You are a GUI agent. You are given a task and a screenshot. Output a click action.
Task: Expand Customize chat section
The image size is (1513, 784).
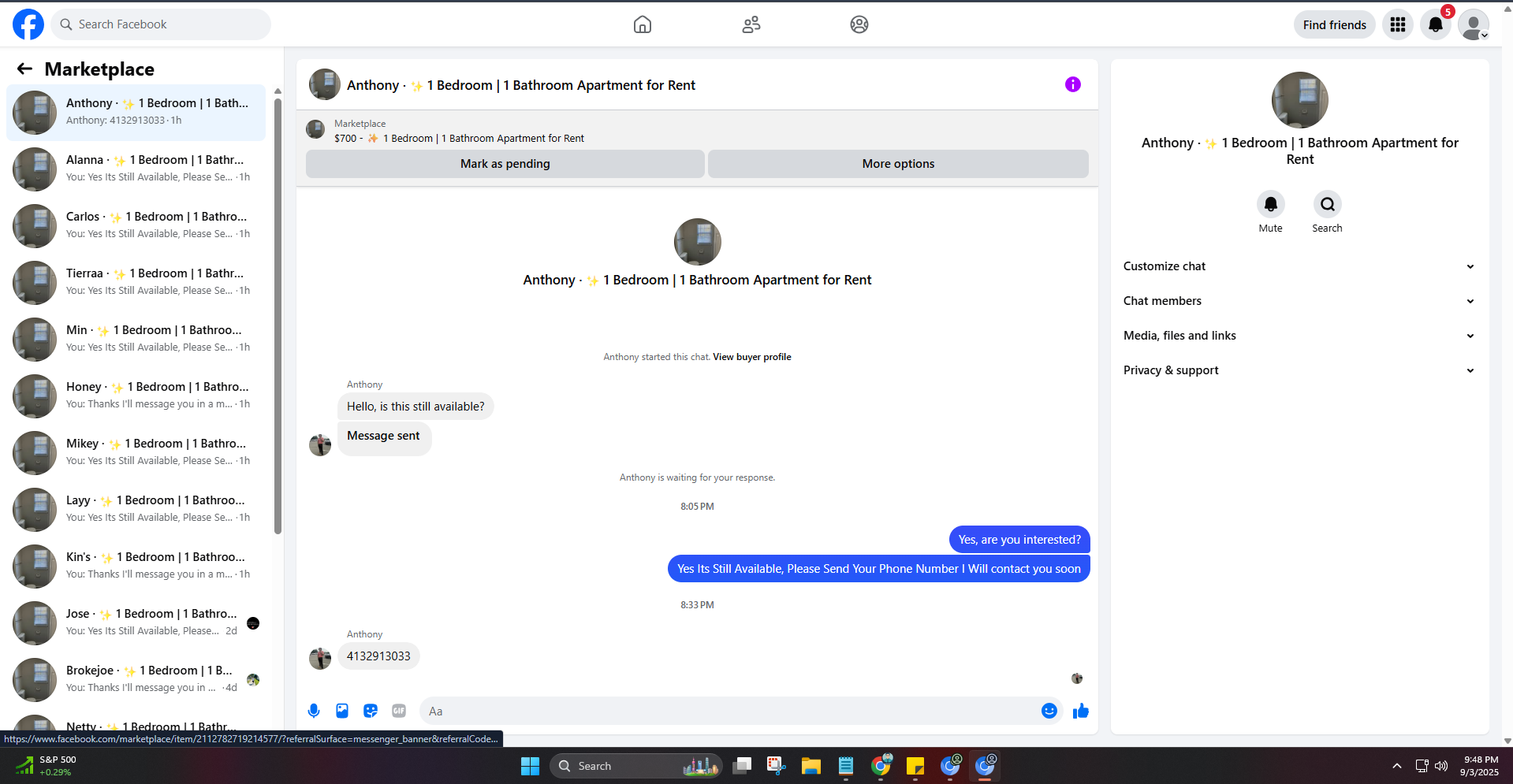[x=1299, y=266]
